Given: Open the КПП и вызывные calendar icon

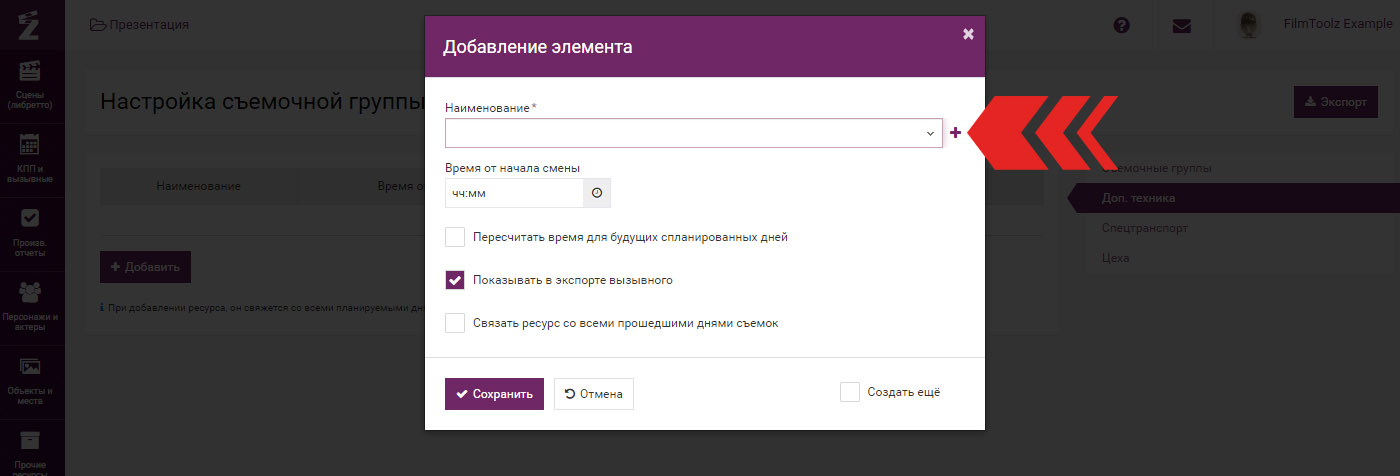Looking at the screenshot, I should pos(30,143).
